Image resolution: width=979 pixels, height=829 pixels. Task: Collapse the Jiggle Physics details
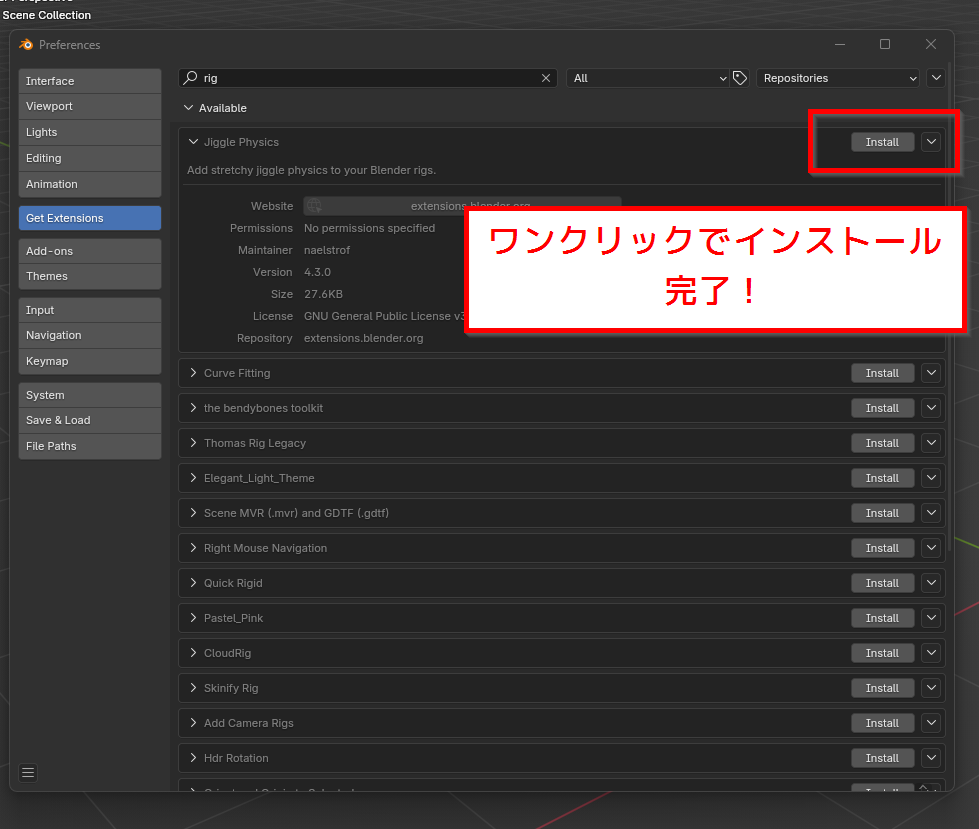pos(194,142)
